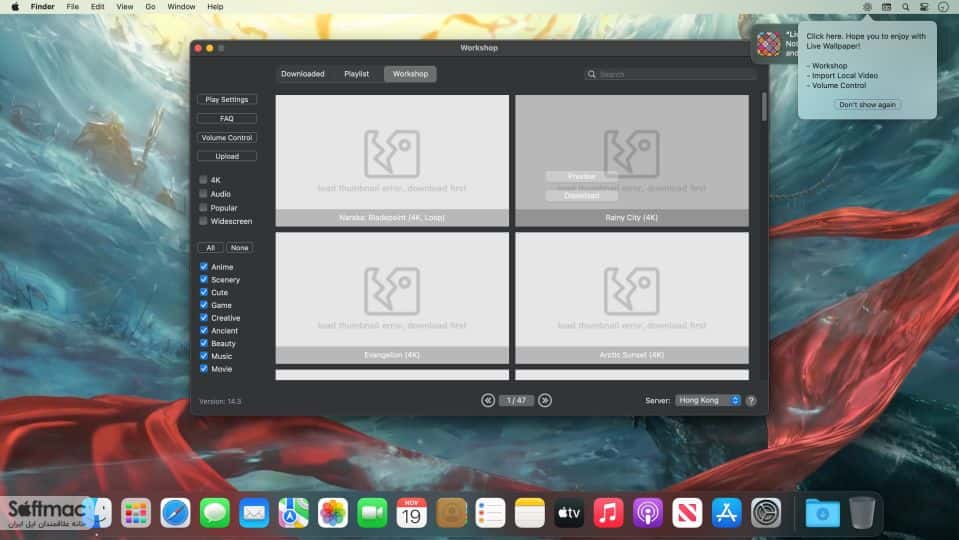
Task: Uncheck the Movie category
Action: pos(204,369)
